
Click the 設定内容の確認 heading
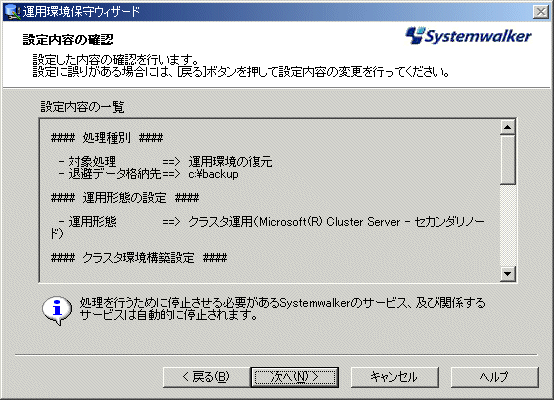click(x=68, y=39)
